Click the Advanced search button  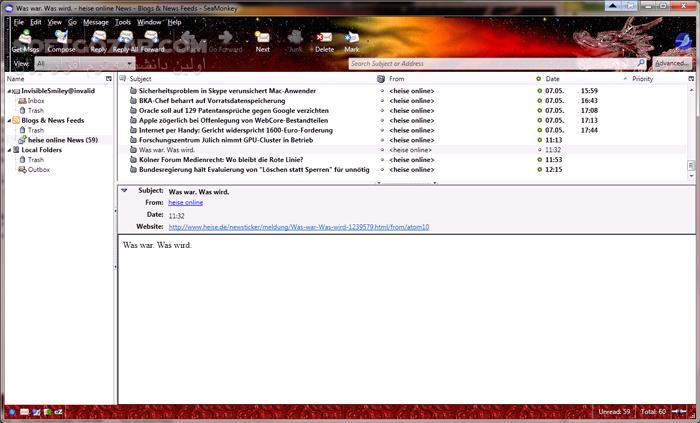tap(671, 63)
